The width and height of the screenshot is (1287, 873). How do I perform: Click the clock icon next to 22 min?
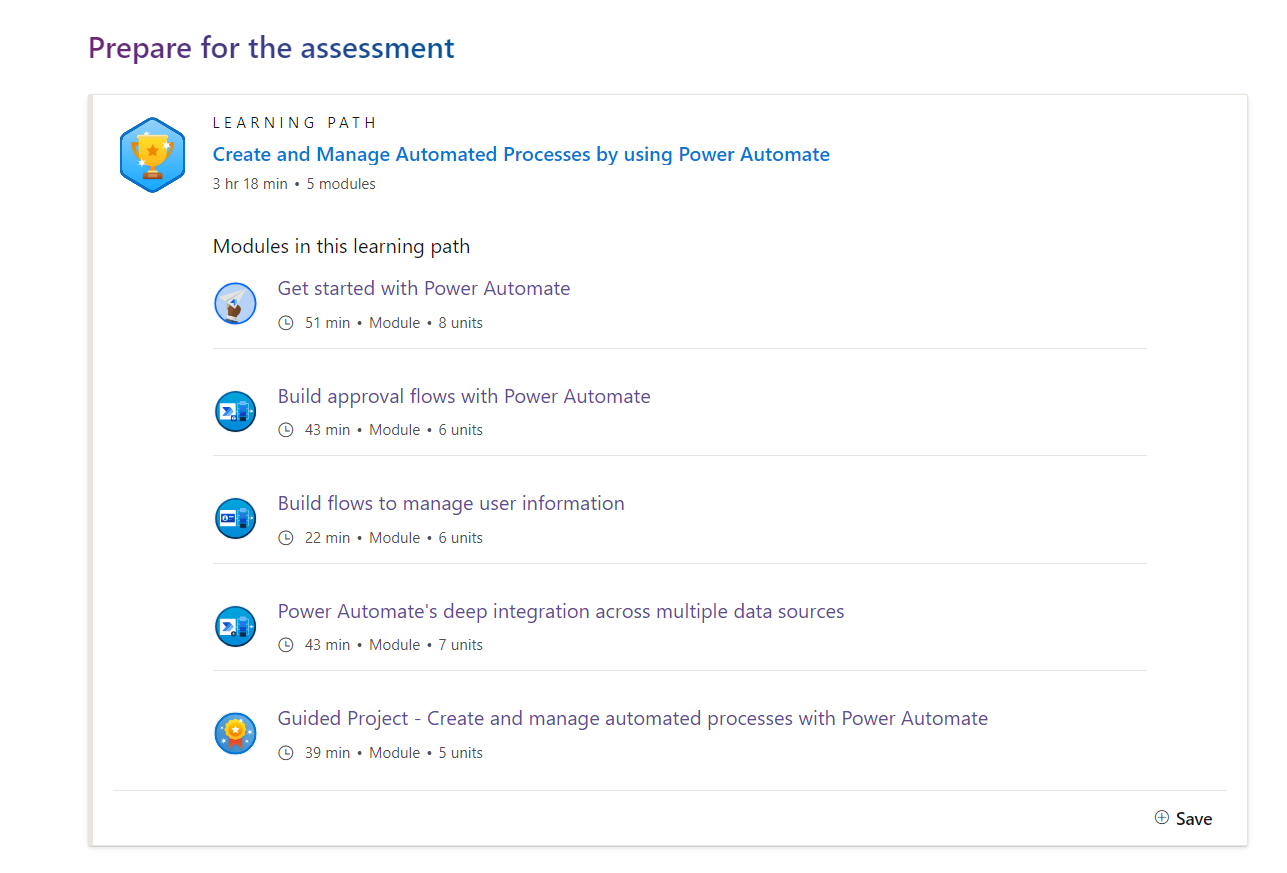click(286, 538)
